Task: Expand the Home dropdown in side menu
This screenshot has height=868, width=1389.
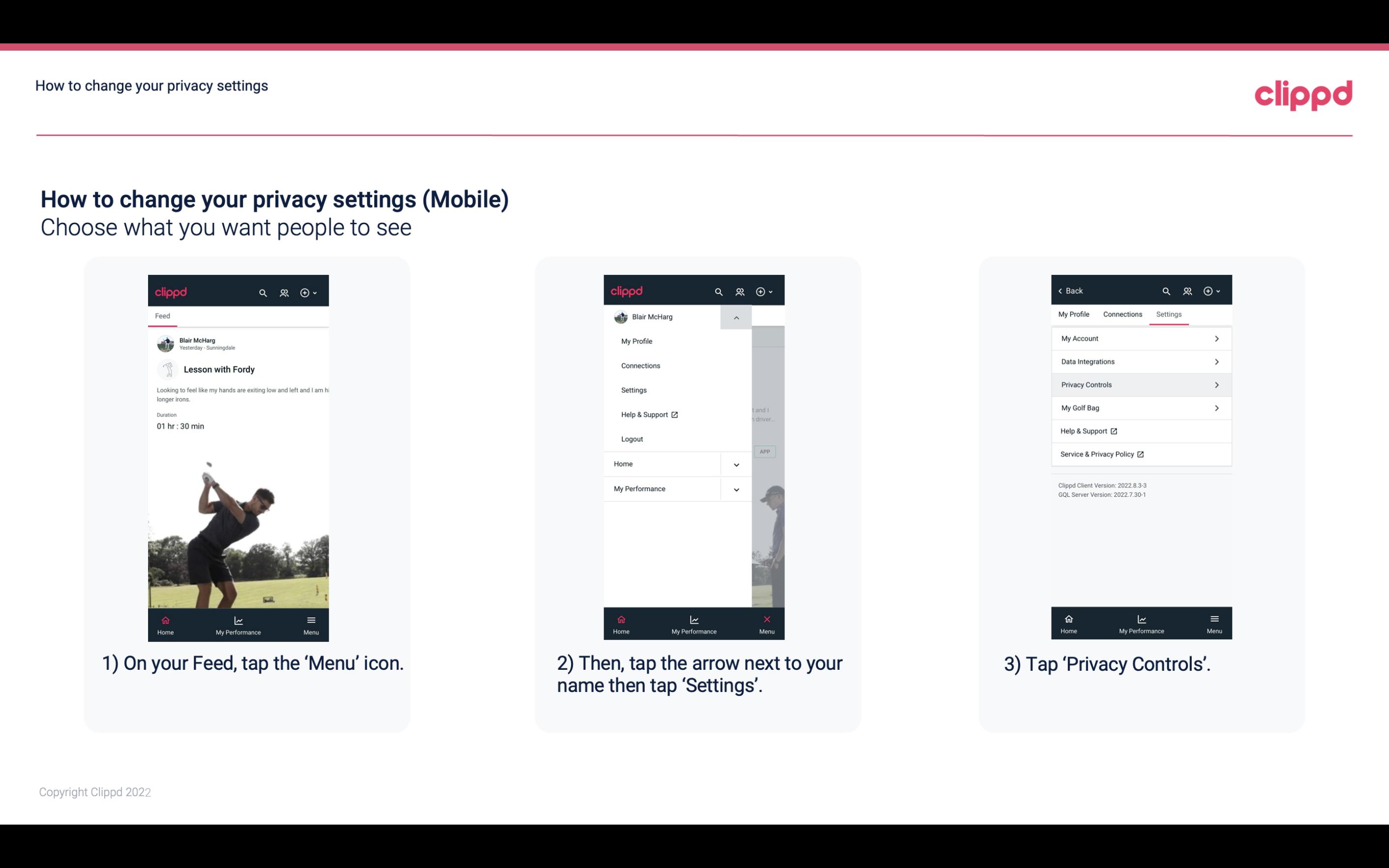Action: (736, 463)
